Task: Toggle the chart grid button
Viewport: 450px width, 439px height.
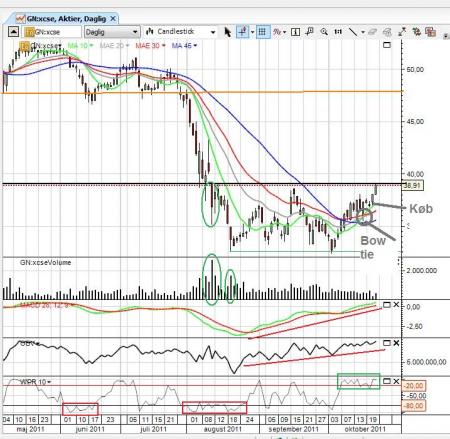Action: [262, 32]
